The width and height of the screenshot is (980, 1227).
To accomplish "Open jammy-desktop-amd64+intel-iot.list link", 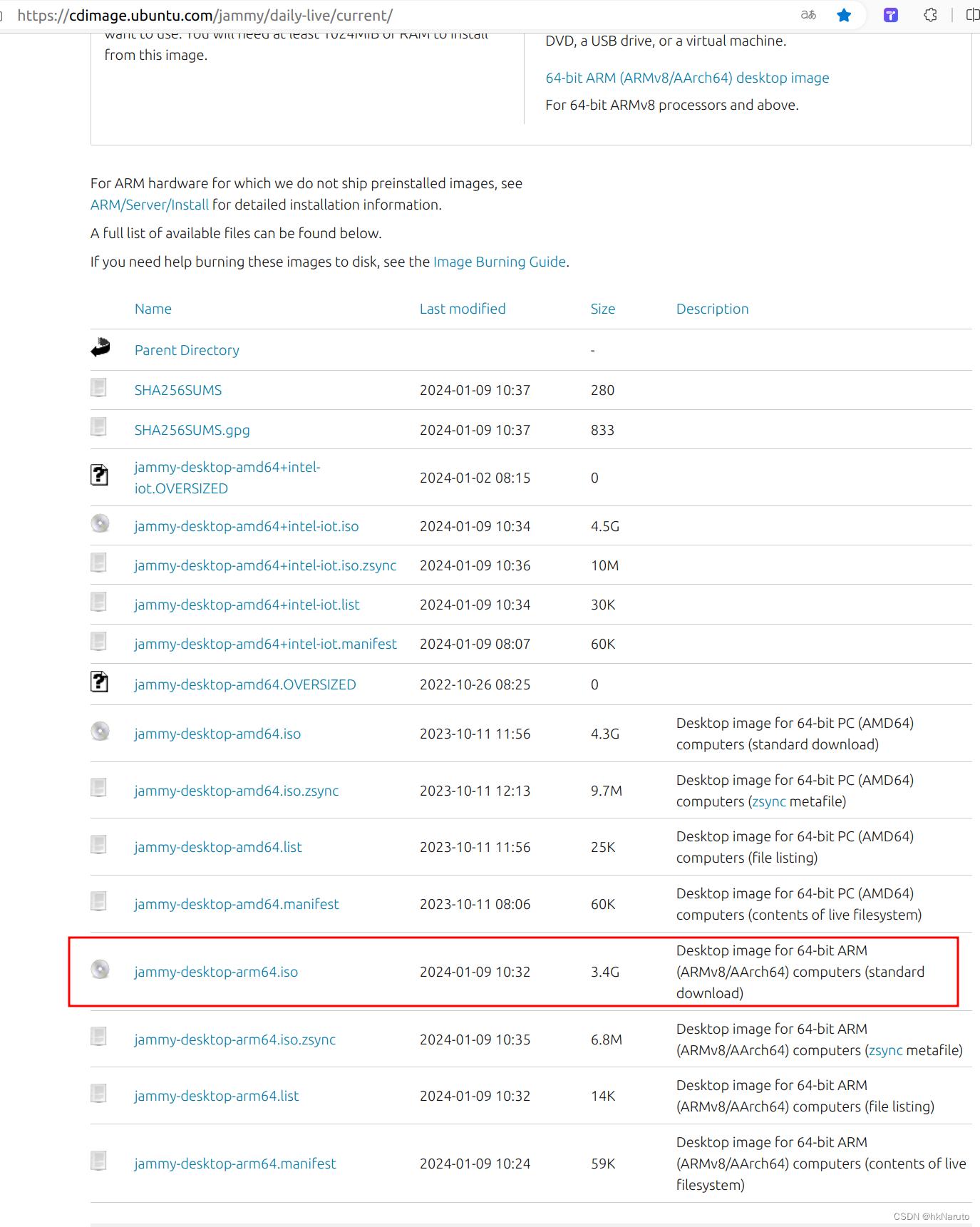I will coord(247,605).
